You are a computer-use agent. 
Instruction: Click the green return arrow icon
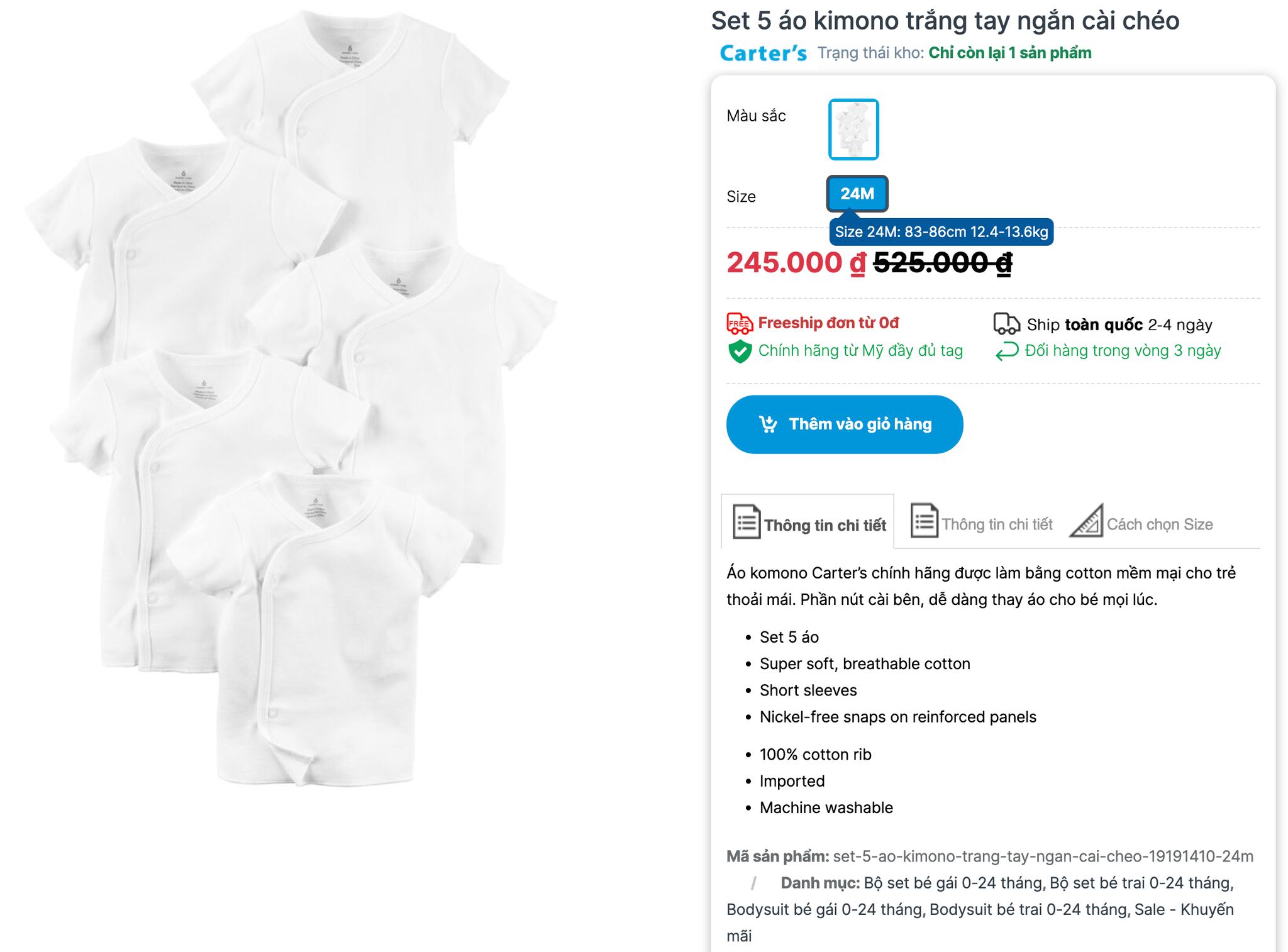1006,351
